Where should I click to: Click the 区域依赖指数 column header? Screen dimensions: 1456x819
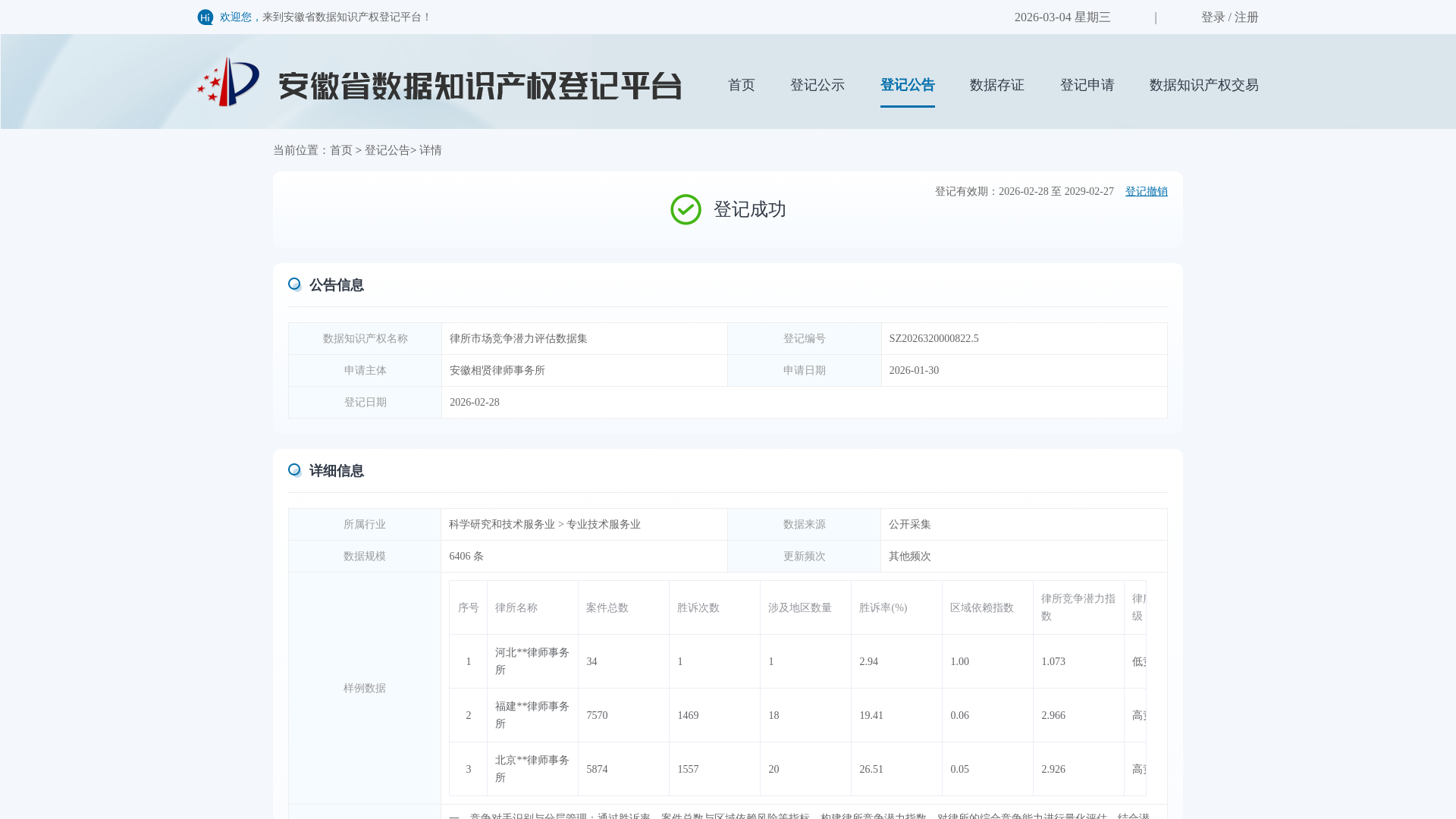[988, 608]
